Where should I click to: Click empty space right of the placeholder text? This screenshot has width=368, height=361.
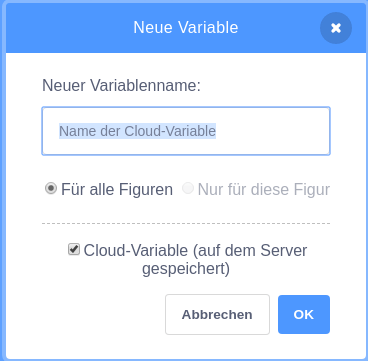click(x=272, y=131)
